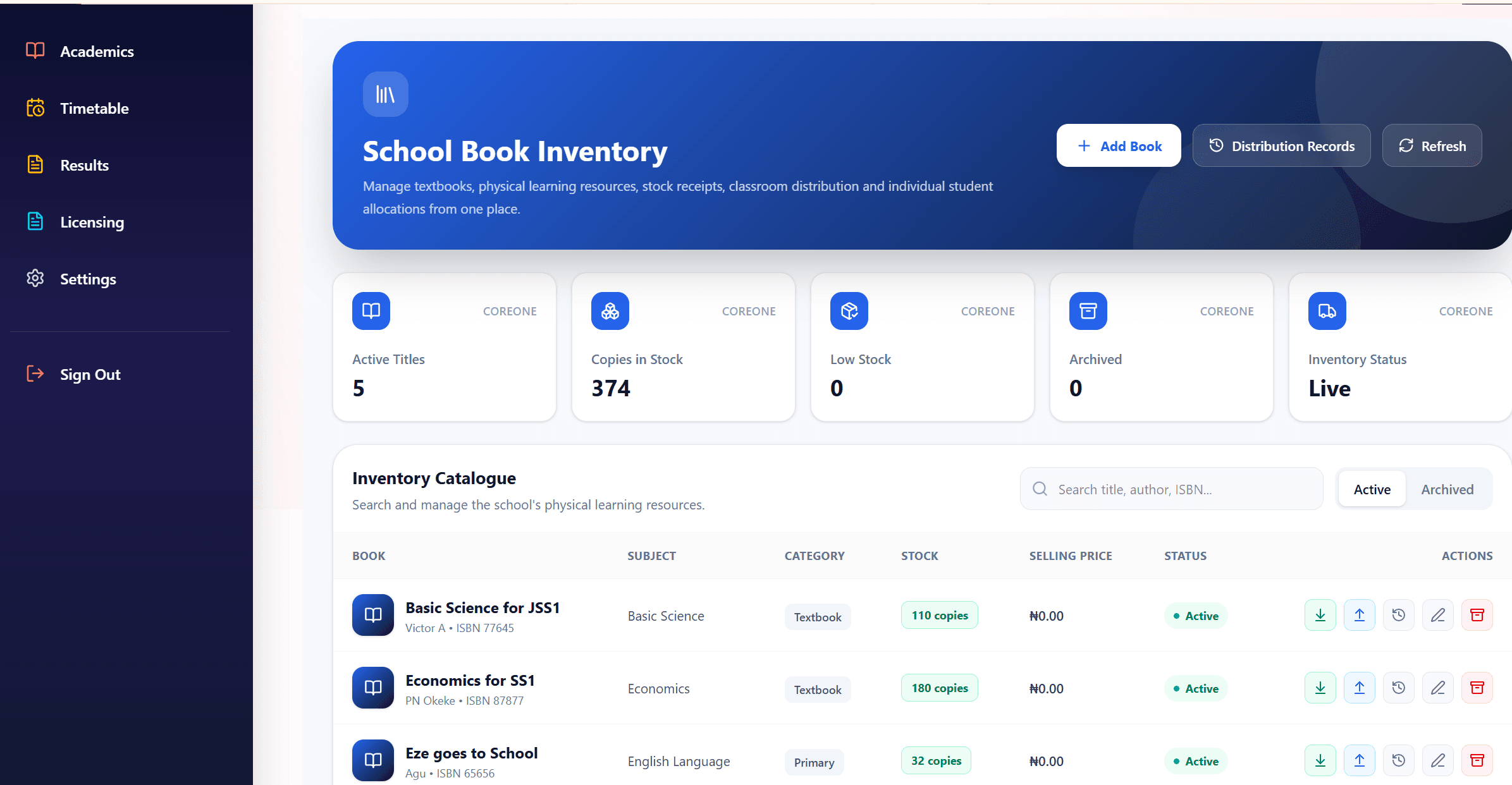1512x785 pixels.
Task: Open history icon for Basic Science for JSS1
Action: [1399, 615]
